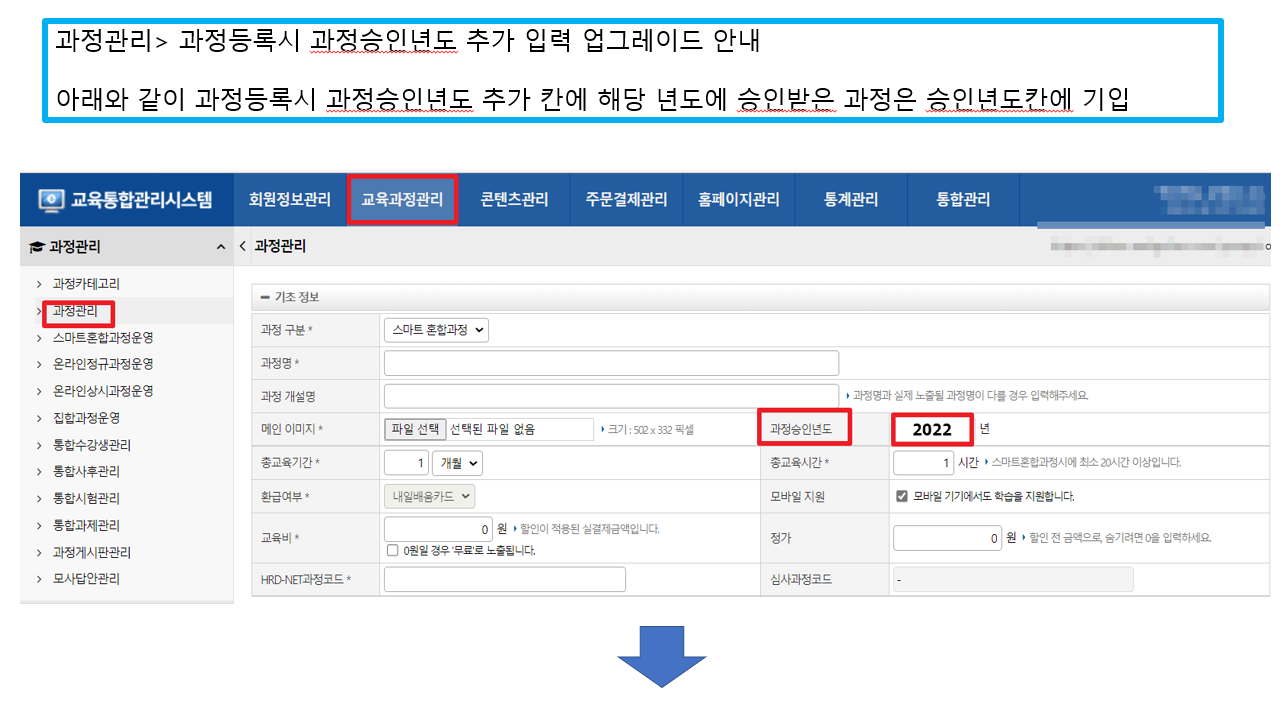Click the back arrow before 과정관리 title
1286x701 pixels.
point(243,246)
